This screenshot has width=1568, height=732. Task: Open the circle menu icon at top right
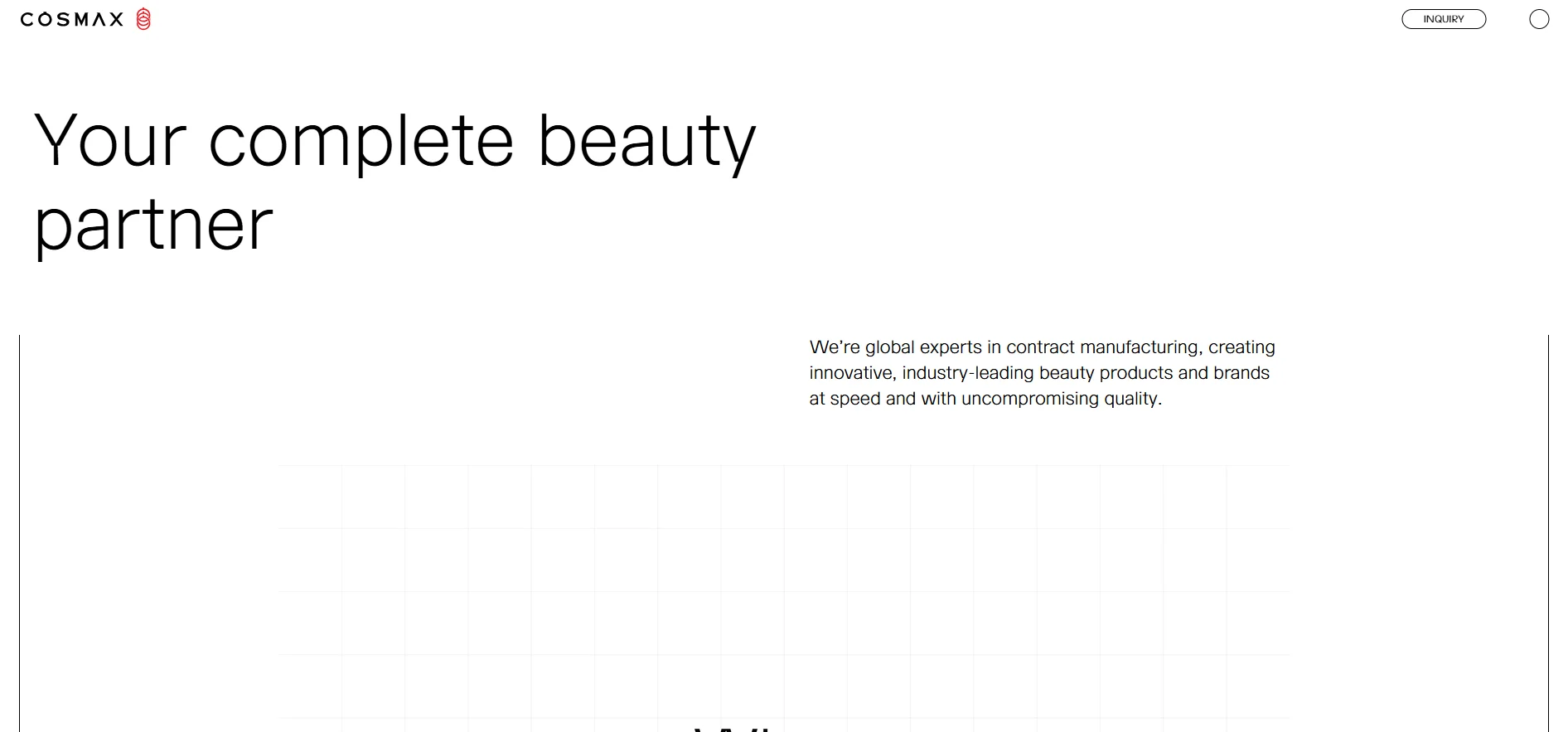pos(1539,19)
